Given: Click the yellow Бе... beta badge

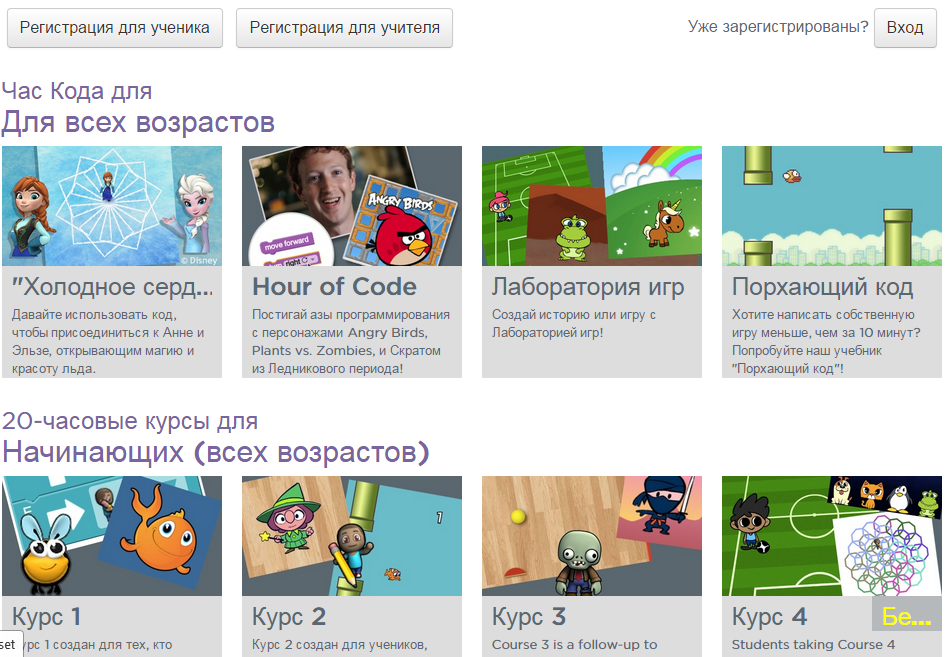Looking at the screenshot, I should tap(907, 615).
